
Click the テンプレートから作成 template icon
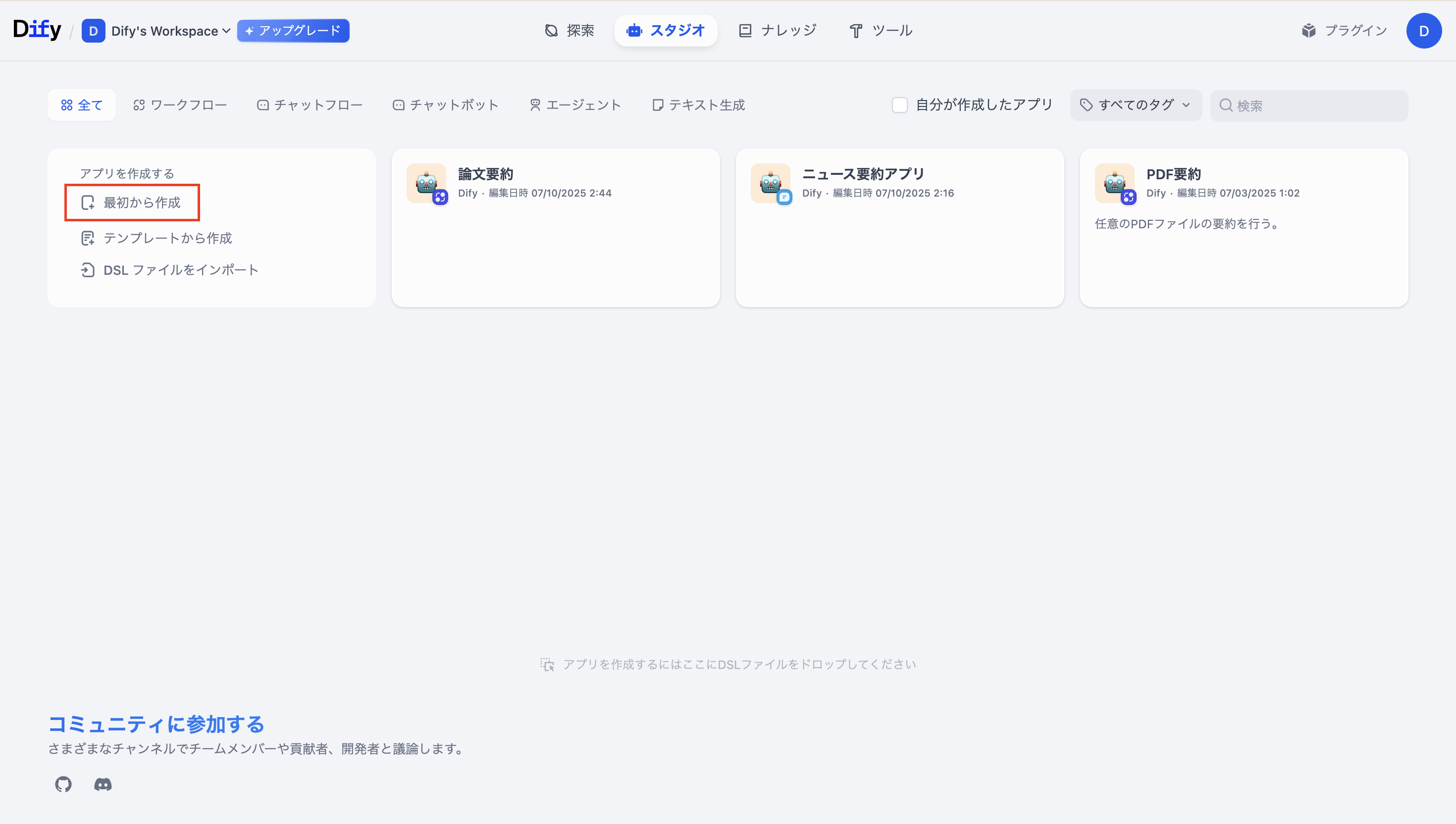(x=88, y=238)
